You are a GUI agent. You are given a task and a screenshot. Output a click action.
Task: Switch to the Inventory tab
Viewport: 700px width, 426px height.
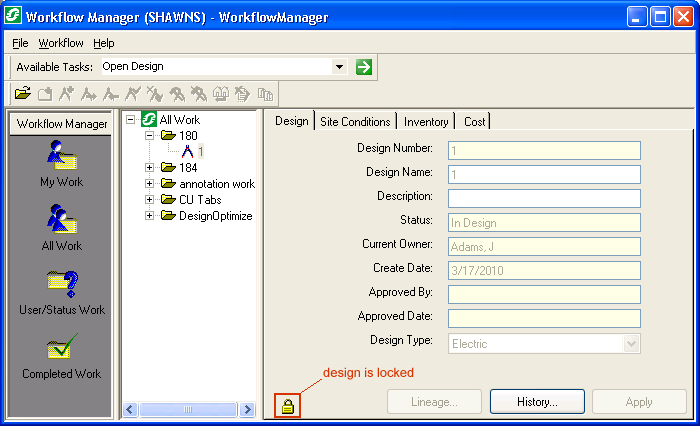[426, 121]
